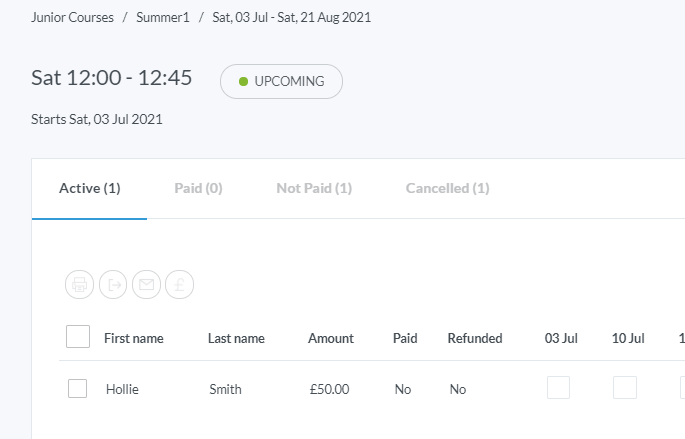This screenshot has height=439, width=685.
Task: Open the Cancelled (1) tab
Action: [x=447, y=188]
